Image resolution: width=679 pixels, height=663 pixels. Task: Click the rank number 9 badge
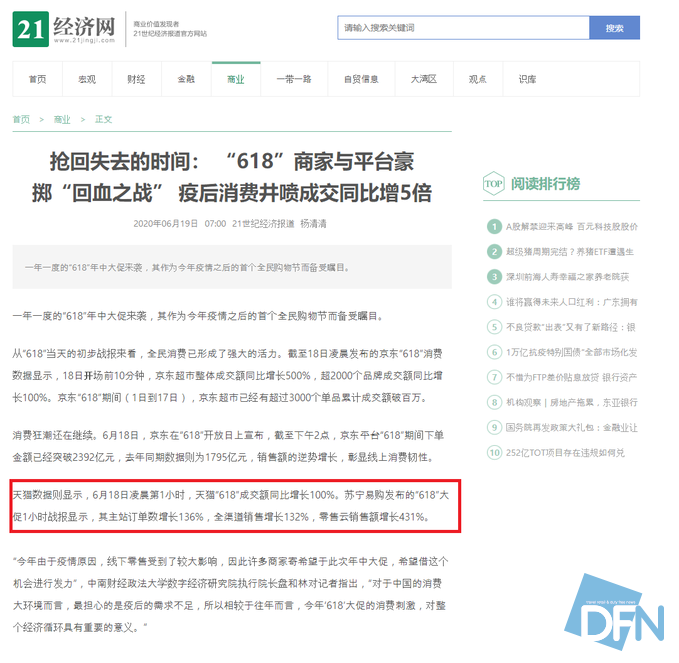(494, 427)
